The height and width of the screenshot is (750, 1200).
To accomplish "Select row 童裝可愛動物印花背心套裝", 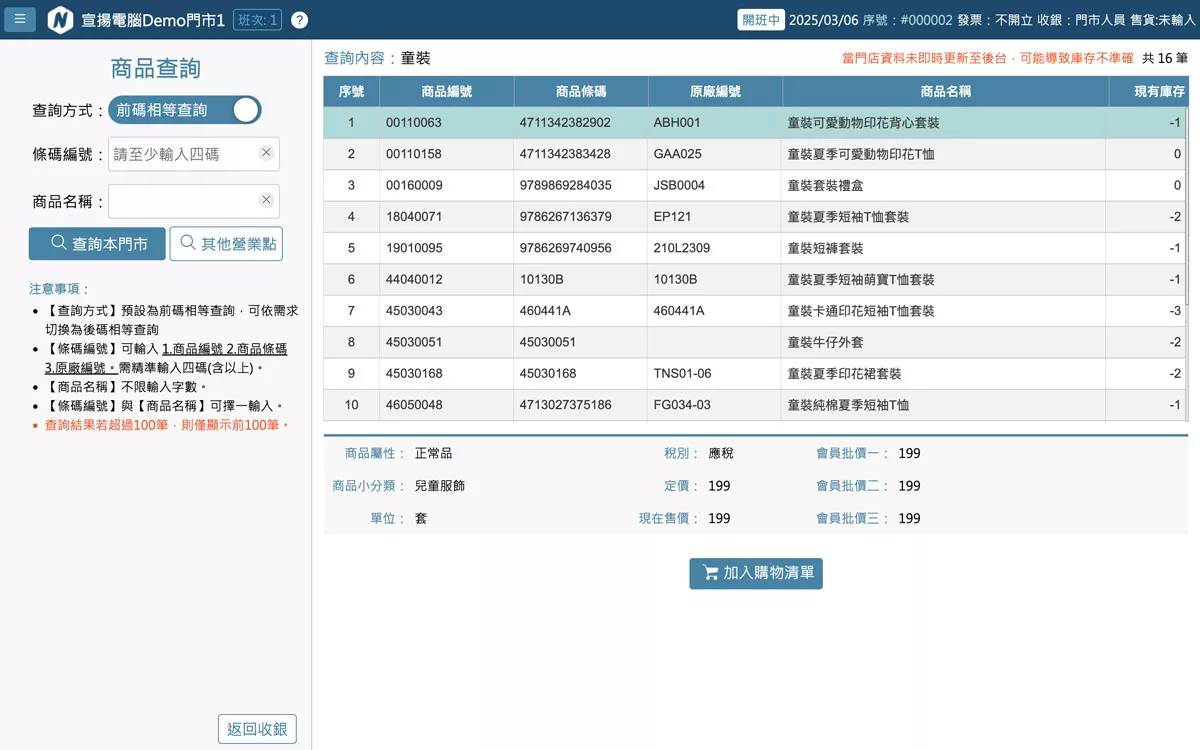I will coord(755,123).
